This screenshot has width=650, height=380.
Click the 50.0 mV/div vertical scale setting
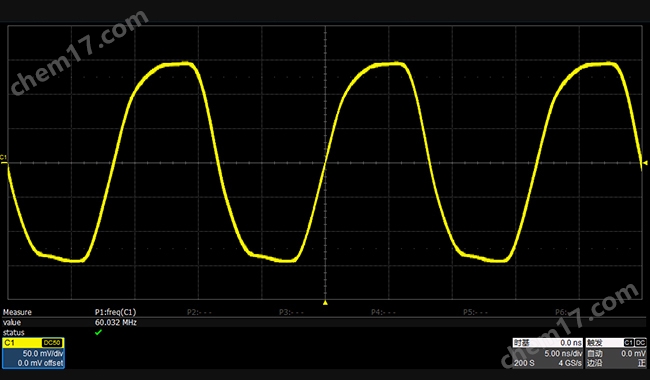click(x=43, y=353)
